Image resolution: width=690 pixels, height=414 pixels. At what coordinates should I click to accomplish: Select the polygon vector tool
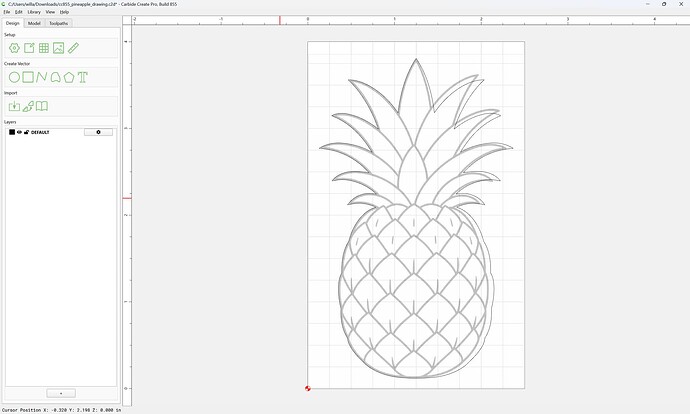69,77
